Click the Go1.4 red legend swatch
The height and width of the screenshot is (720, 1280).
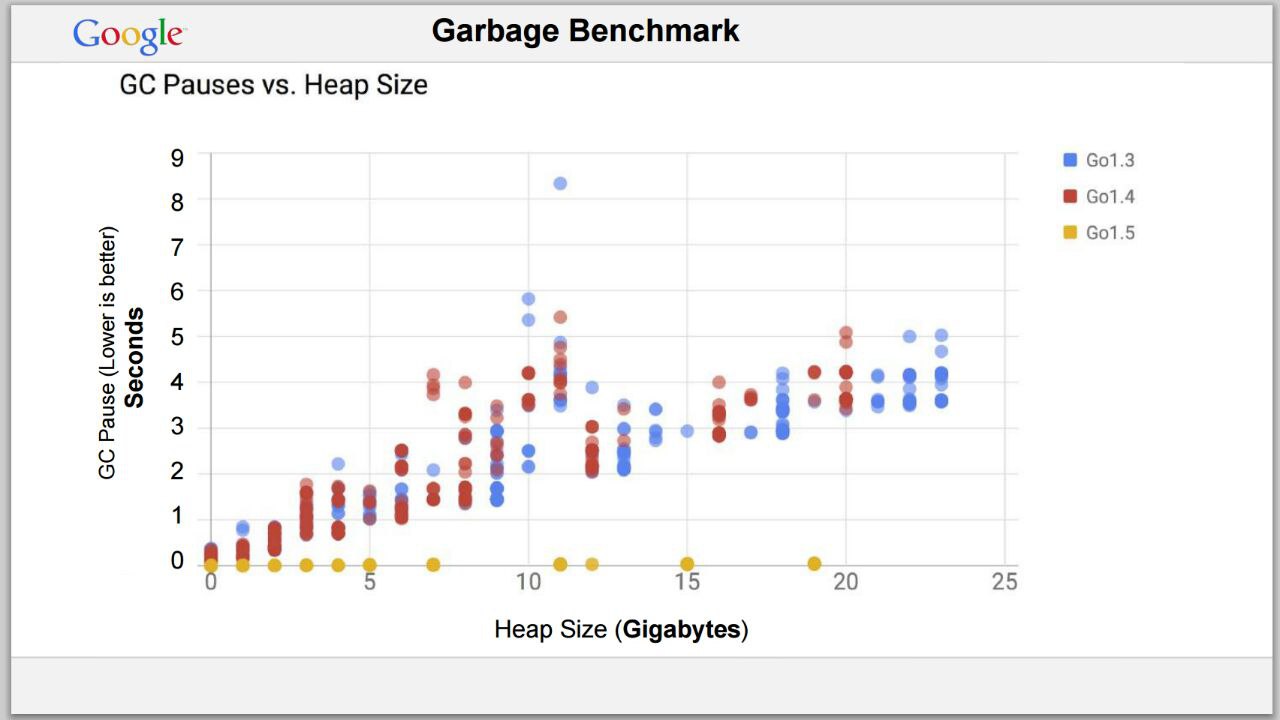click(1070, 196)
